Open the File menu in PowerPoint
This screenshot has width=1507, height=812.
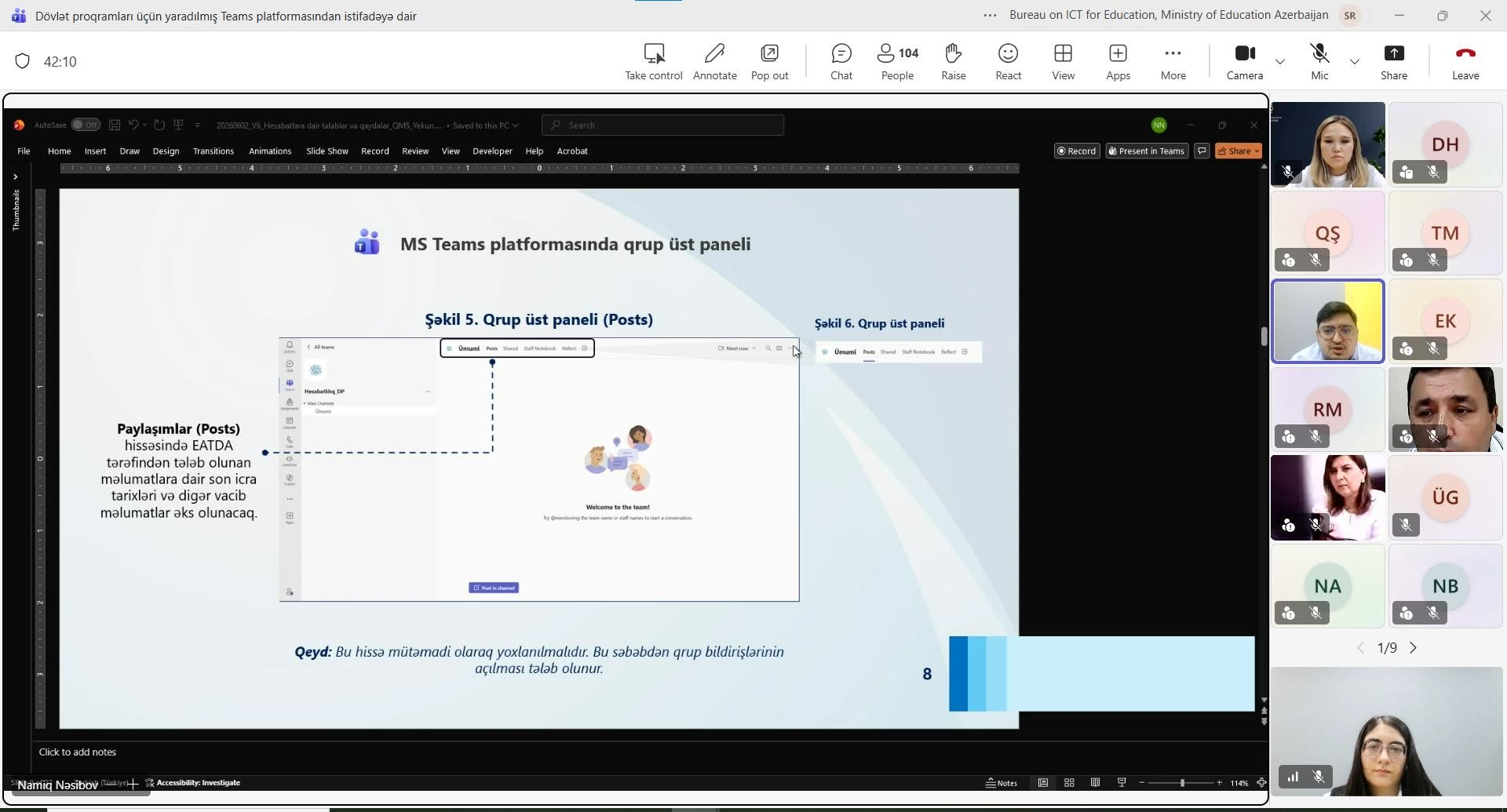click(x=24, y=151)
